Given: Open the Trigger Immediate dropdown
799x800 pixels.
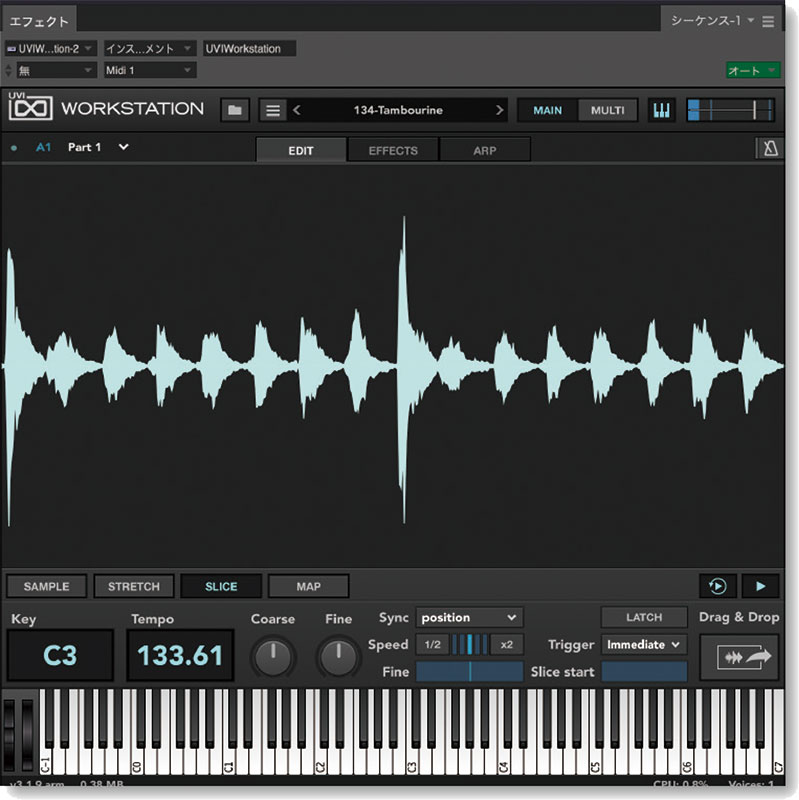Looking at the screenshot, I should tap(644, 645).
